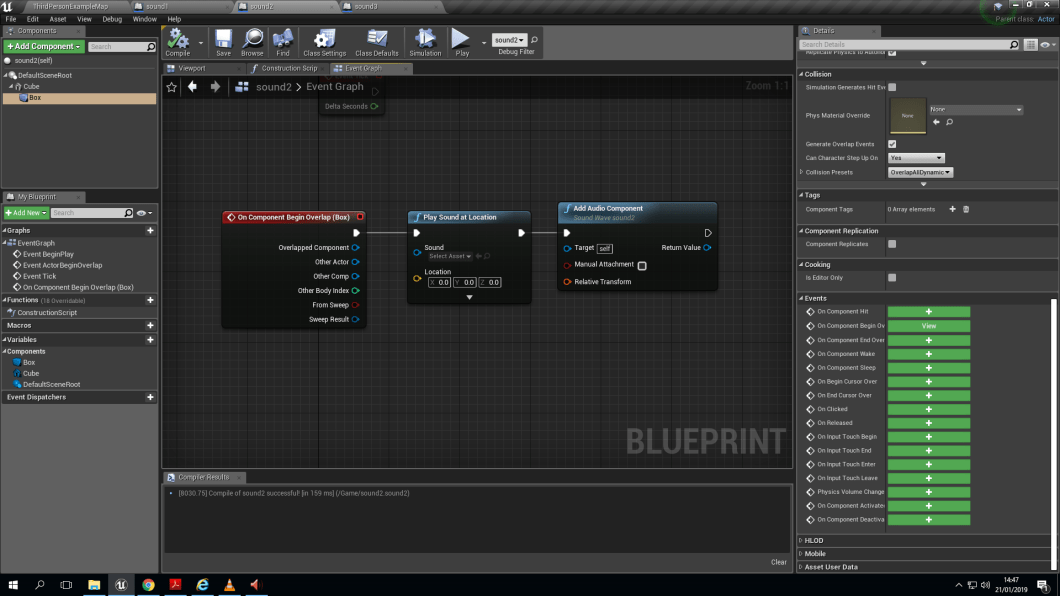This screenshot has width=1060, height=596.
Task: Select ConstructionScript function
Action: pos(47,313)
